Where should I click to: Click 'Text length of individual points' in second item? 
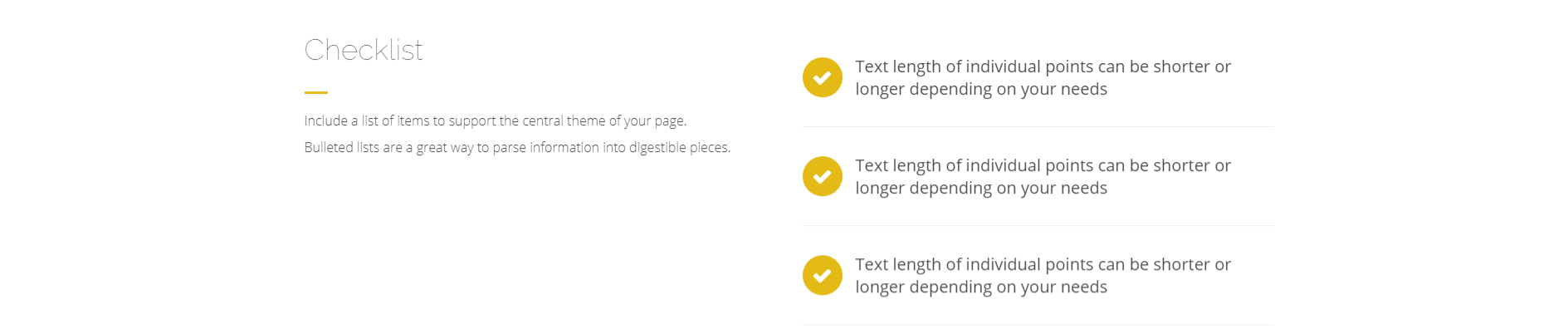[975, 165]
